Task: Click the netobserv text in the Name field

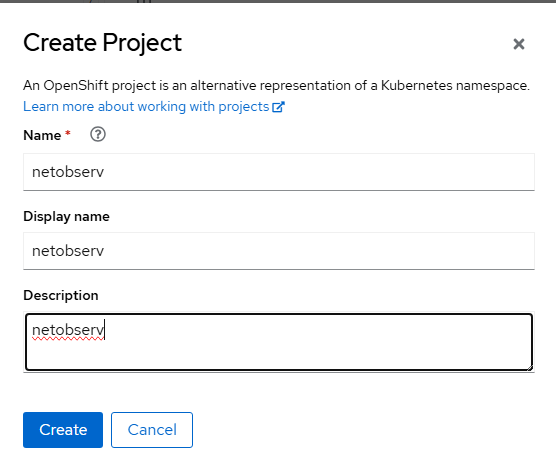Action: pos(68,172)
